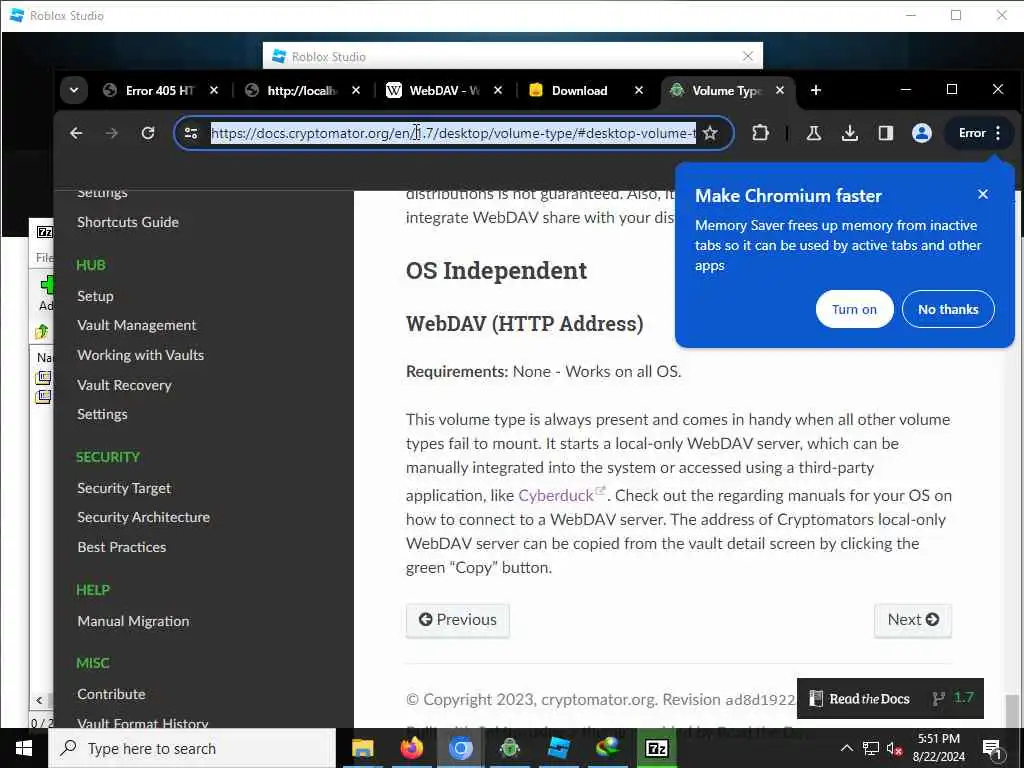Screen dimensions: 1024x768
Task: Open Best Practices page
Action: click(121, 547)
